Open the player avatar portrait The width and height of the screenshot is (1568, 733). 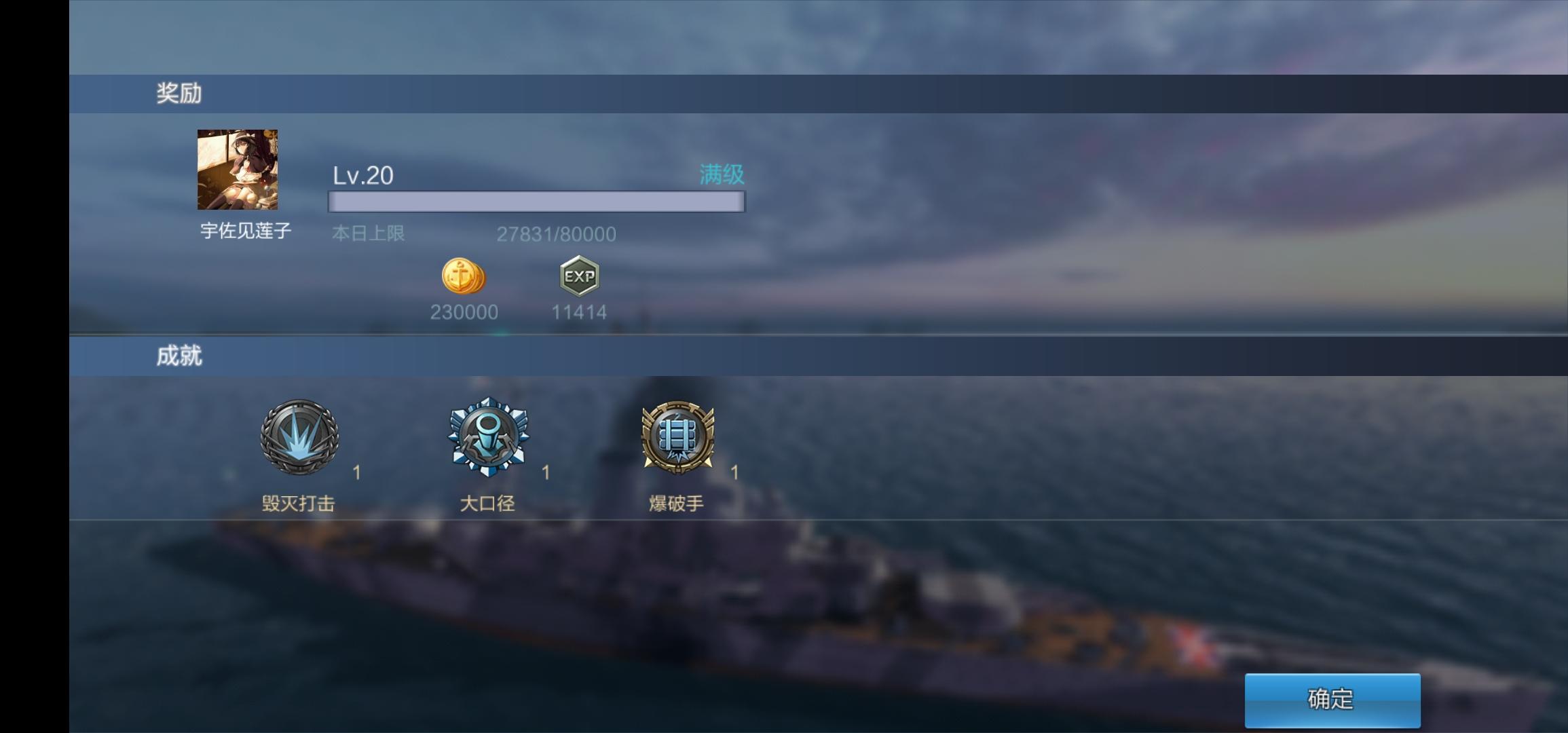click(x=238, y=170)
